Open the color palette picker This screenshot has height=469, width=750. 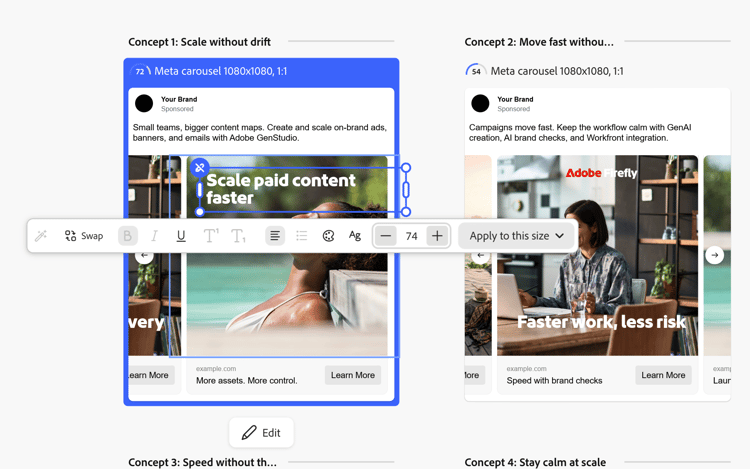pyautogui.click(x=328, y=236)
